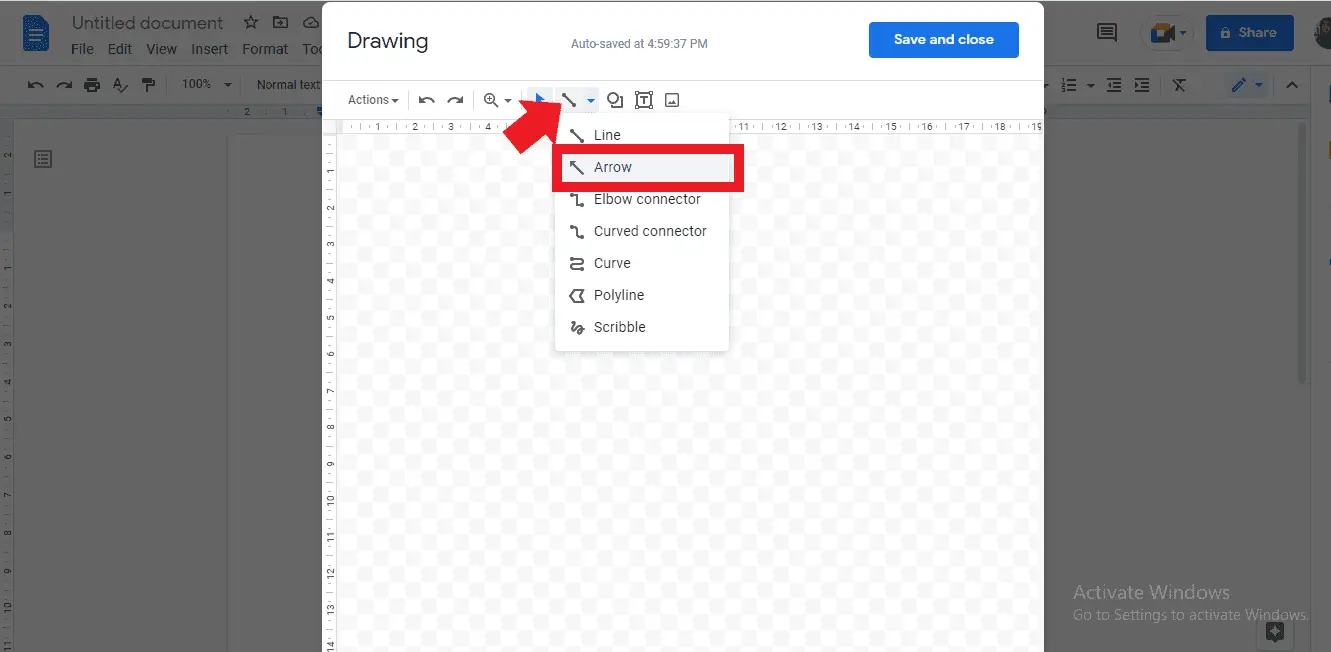1331x652 pixels.
Task: Open the Actions dropdown
Action: point(372,99)
